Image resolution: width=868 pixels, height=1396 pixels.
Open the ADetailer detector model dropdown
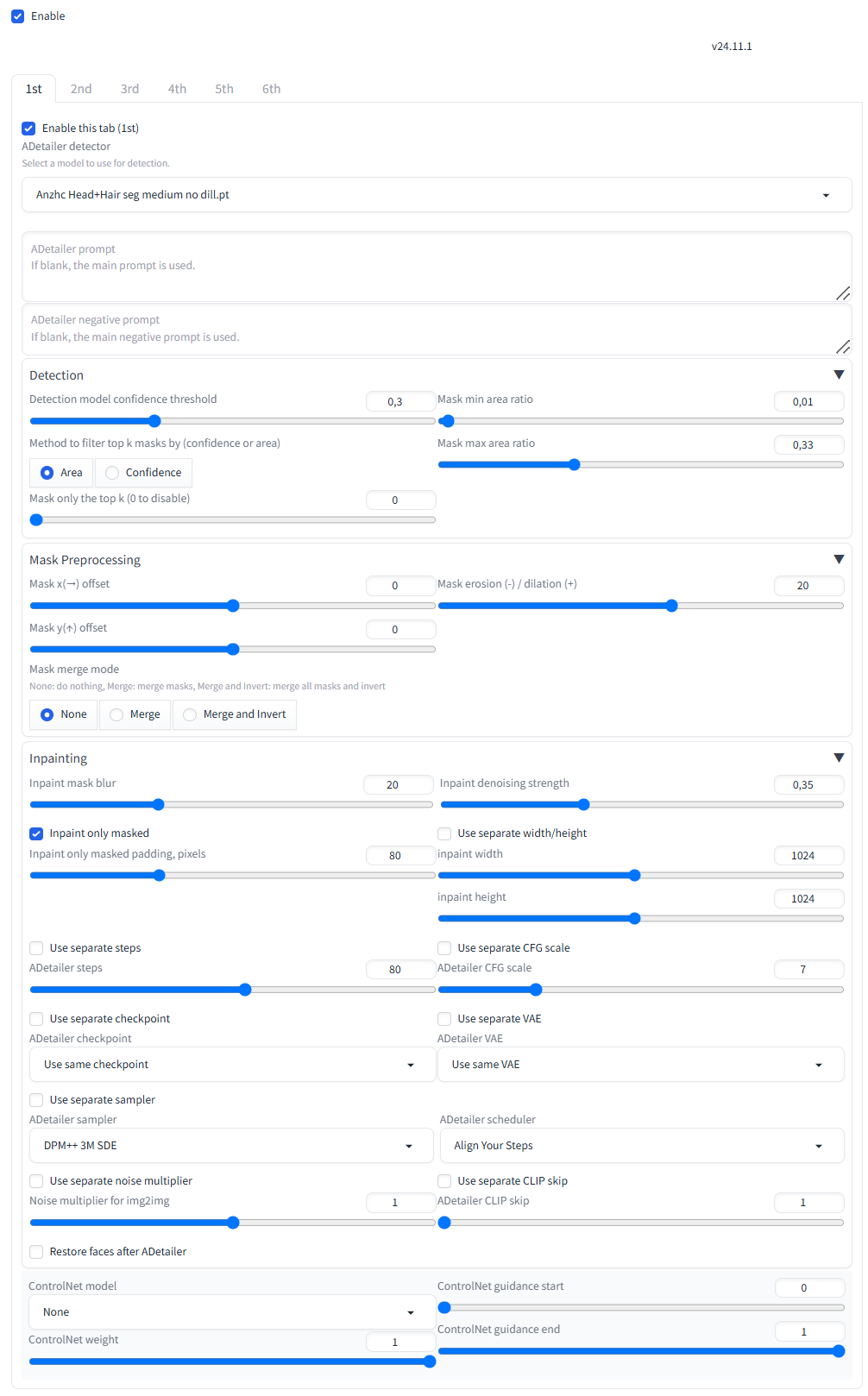tap(437, 195)
